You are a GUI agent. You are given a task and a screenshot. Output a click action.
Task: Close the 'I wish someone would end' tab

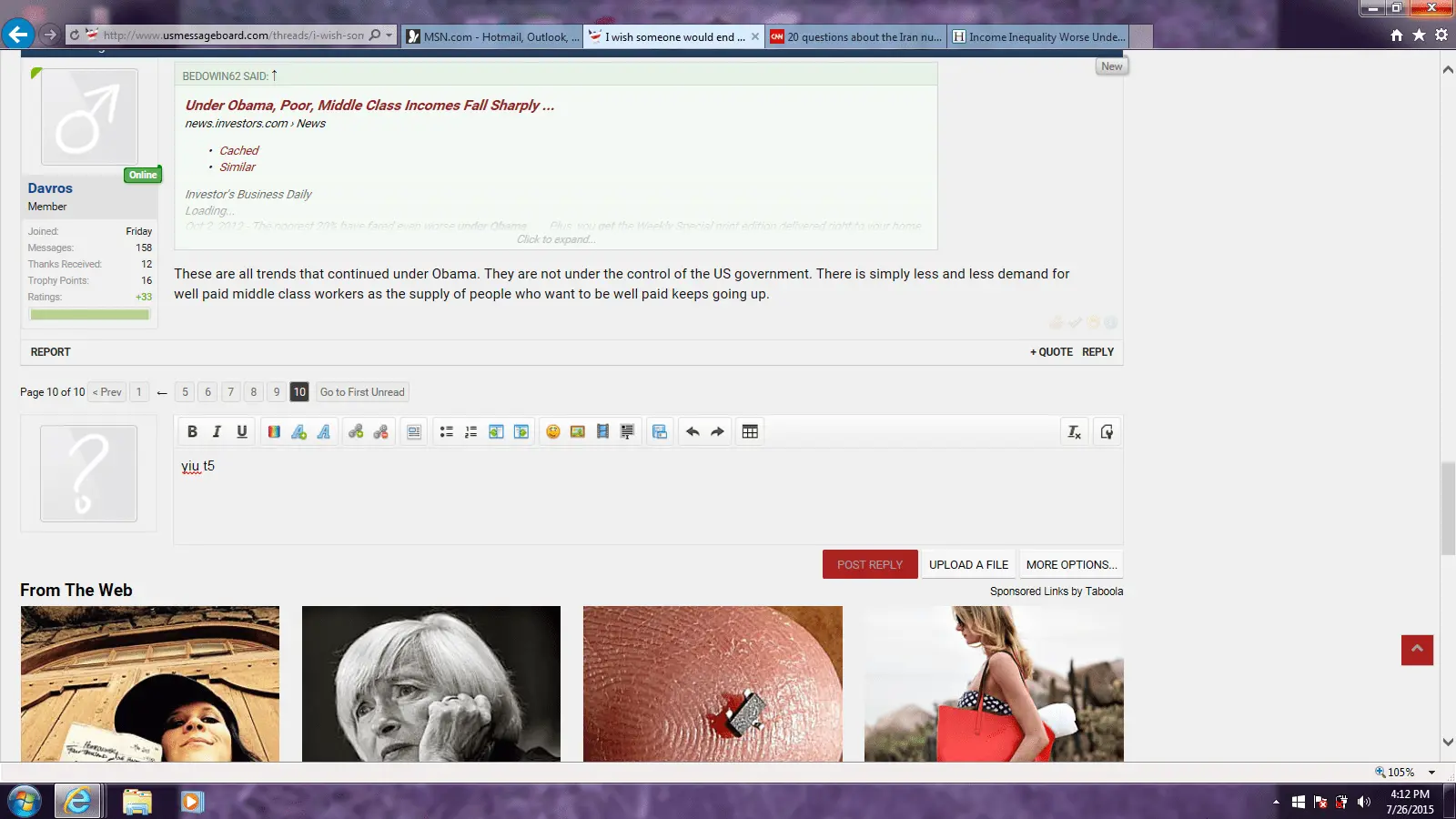coord(755,36)
